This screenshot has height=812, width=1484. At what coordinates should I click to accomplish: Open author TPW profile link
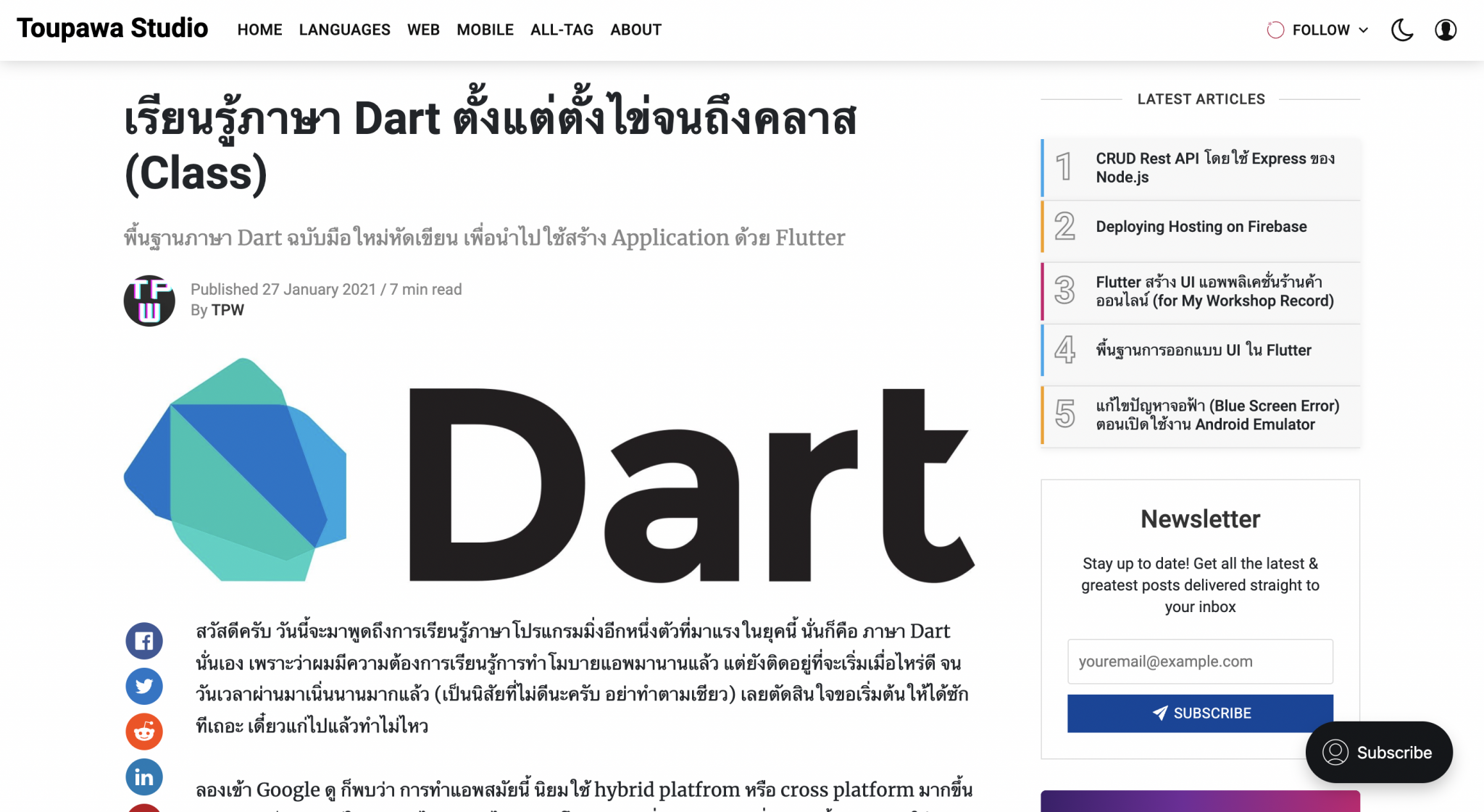point(228,310)
